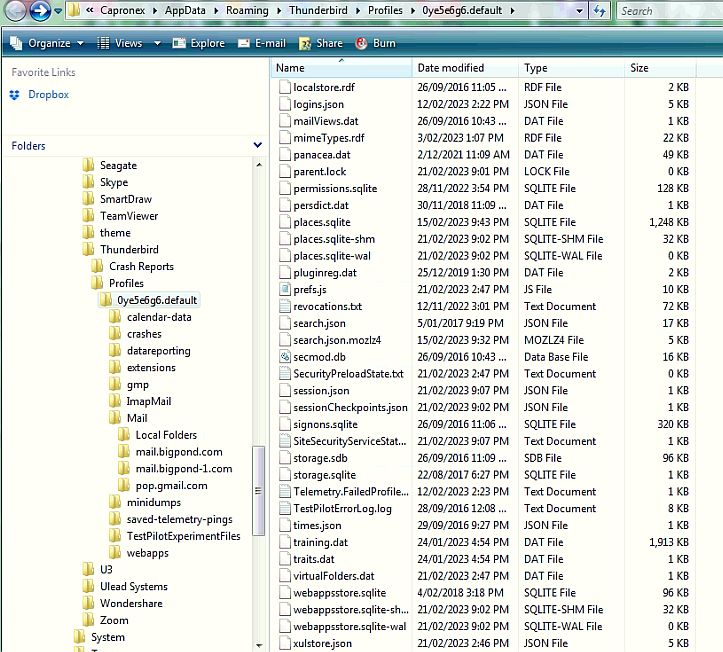Select the prefs.js script file icon
The image size is (723, 652).
point(285,290)
